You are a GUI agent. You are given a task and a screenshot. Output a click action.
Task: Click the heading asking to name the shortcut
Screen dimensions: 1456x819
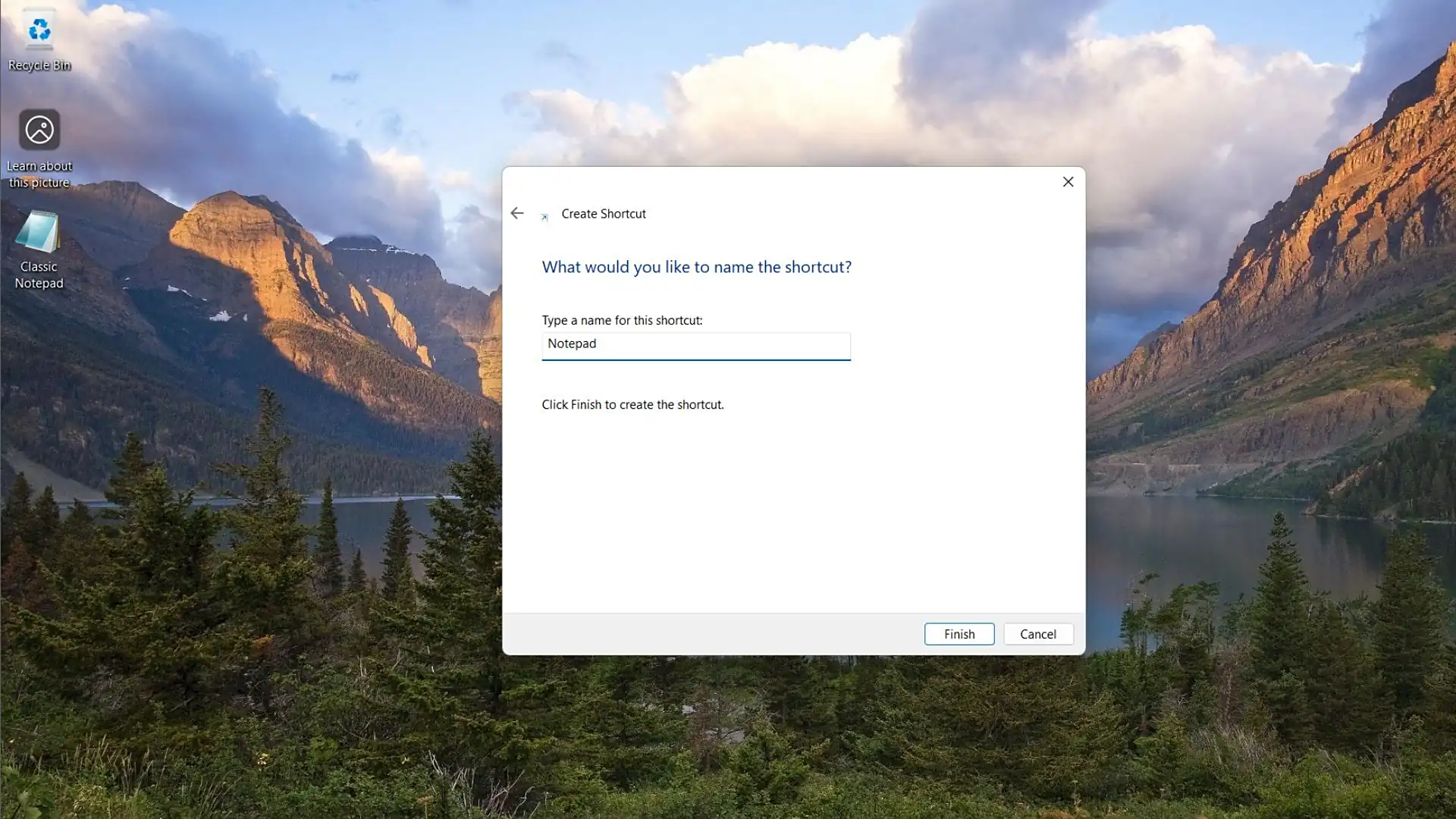pos(696,267)
